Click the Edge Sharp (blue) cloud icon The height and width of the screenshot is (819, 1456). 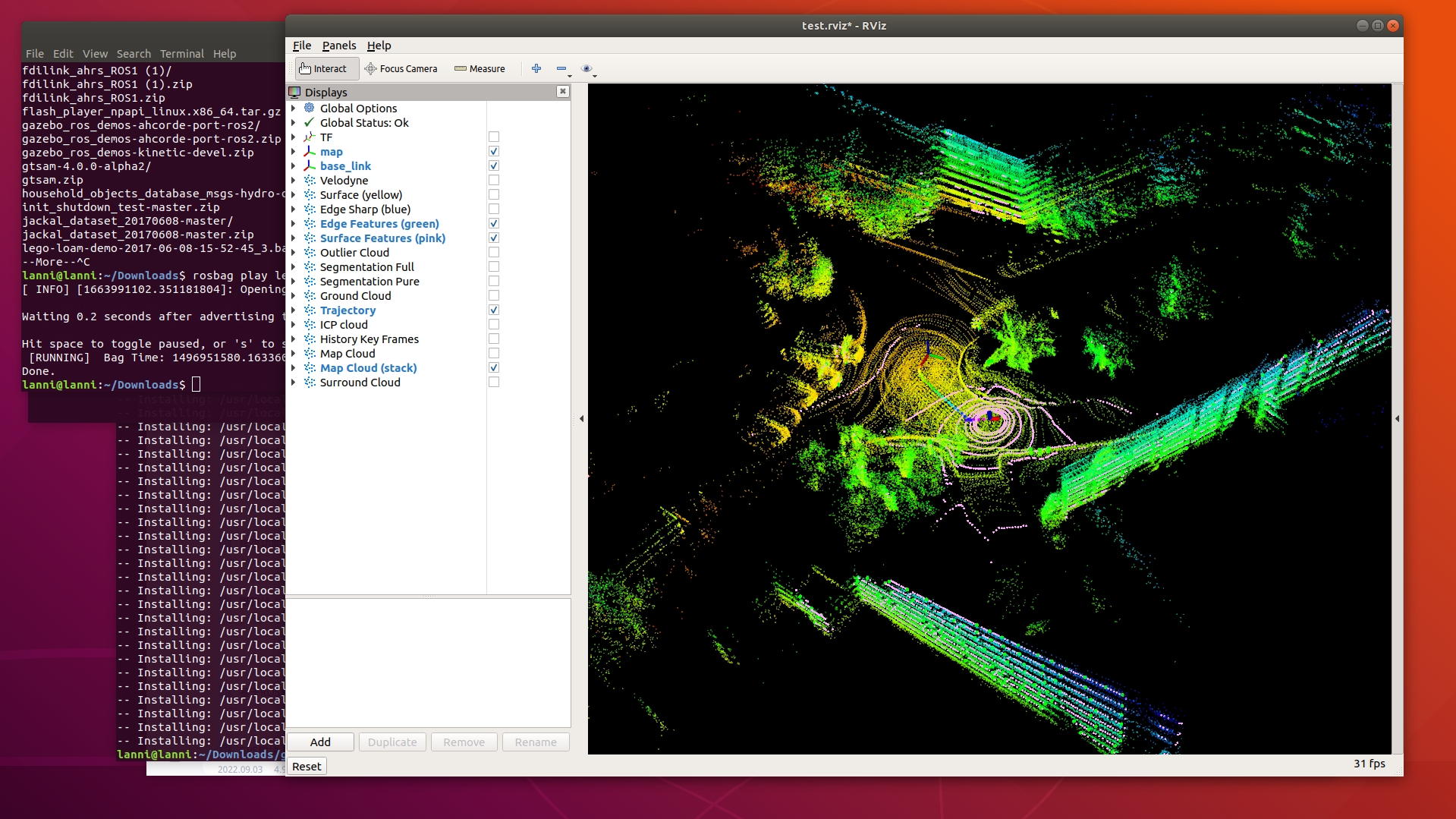tap(310, 209)
